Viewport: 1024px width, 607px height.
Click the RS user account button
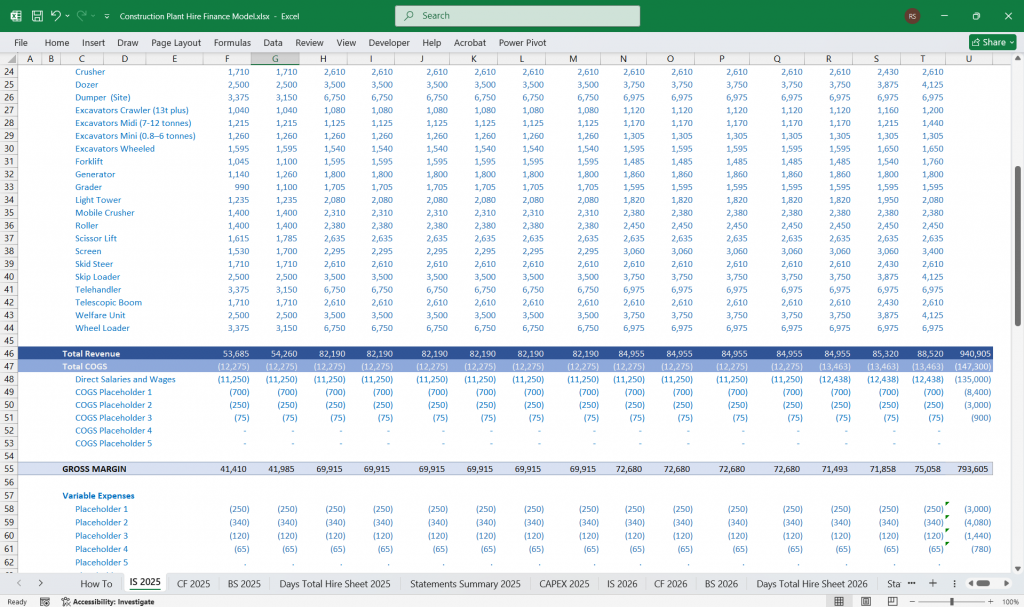coord(912,16)
